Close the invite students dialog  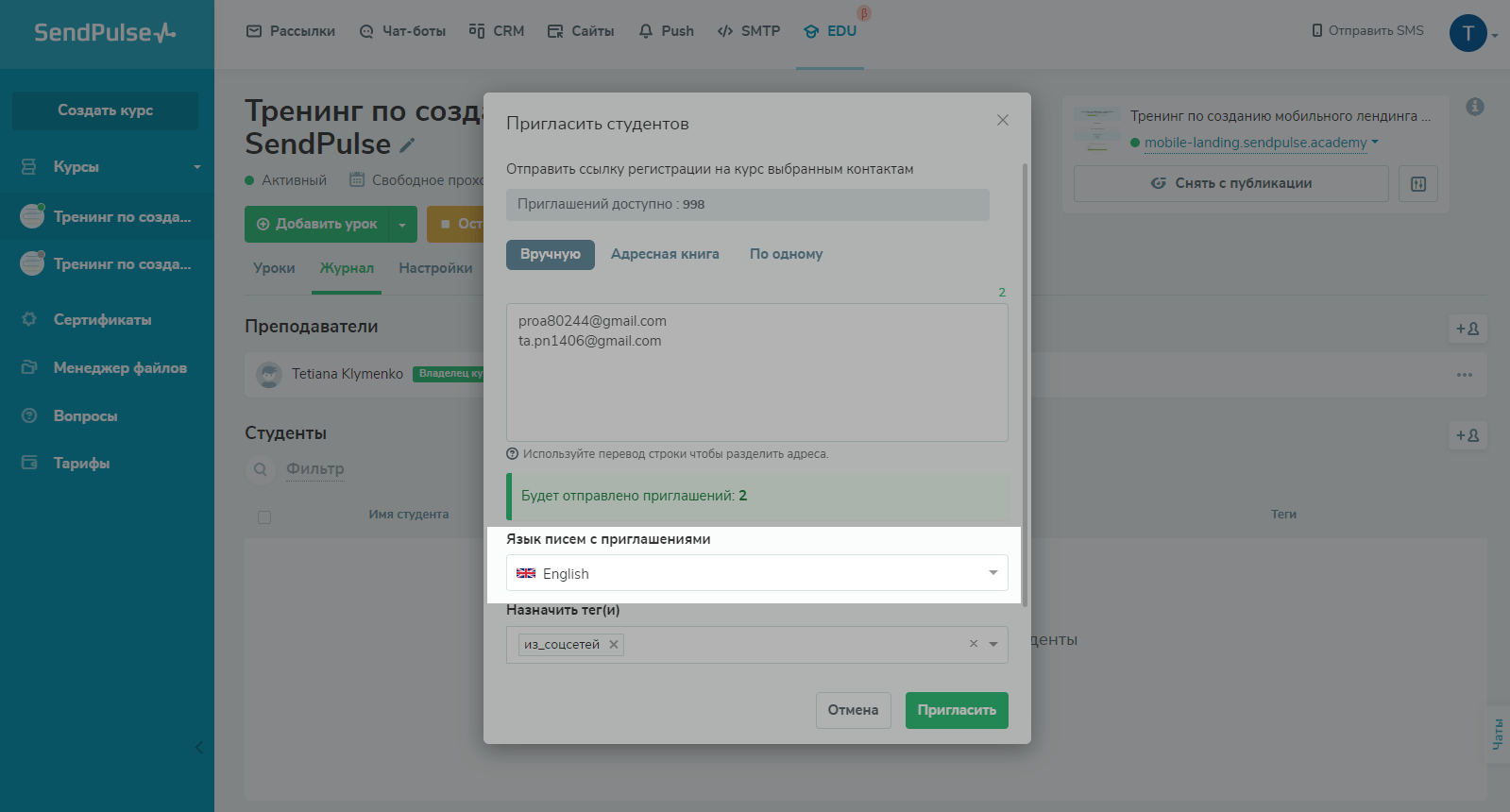pyautogui.click(x=1002, y=120)
